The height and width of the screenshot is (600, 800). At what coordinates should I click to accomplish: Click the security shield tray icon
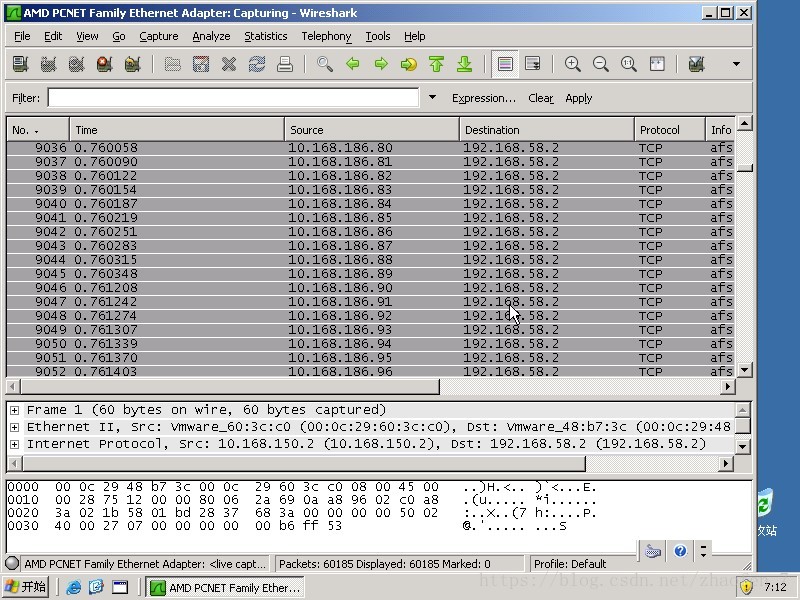tap(746, 587)
